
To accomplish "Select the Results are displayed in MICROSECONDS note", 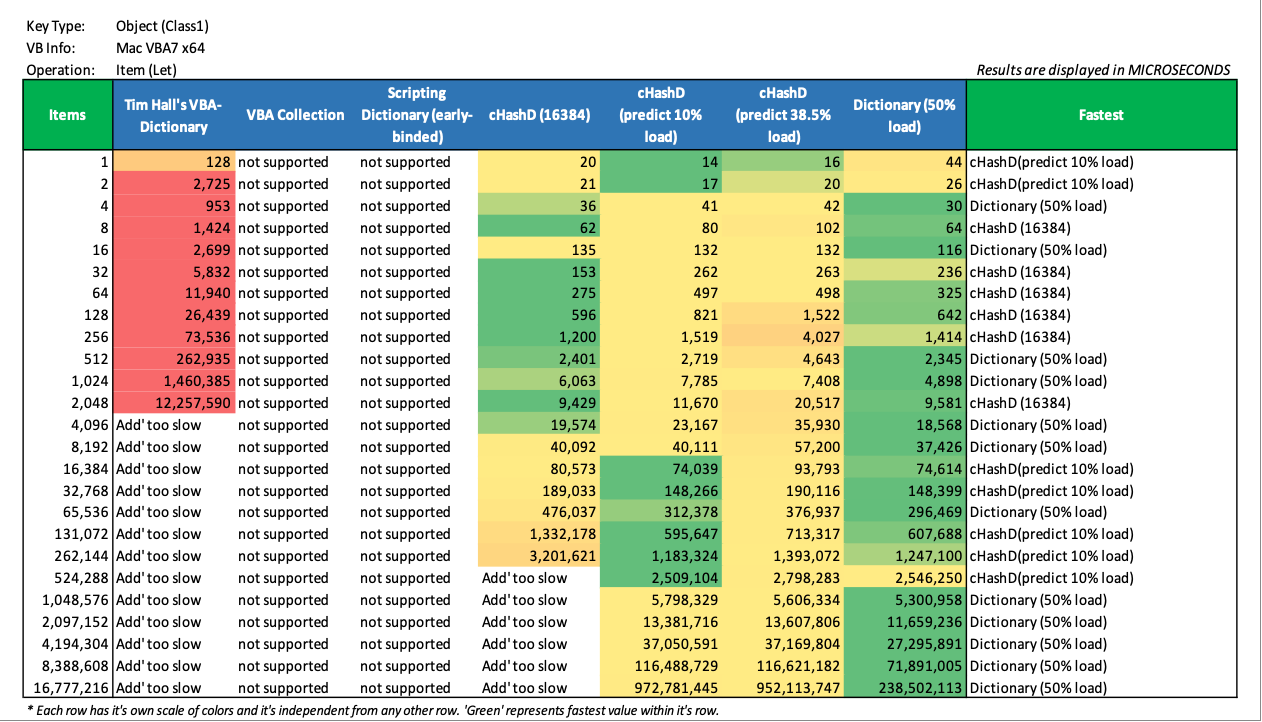I will click(1103, 70).
